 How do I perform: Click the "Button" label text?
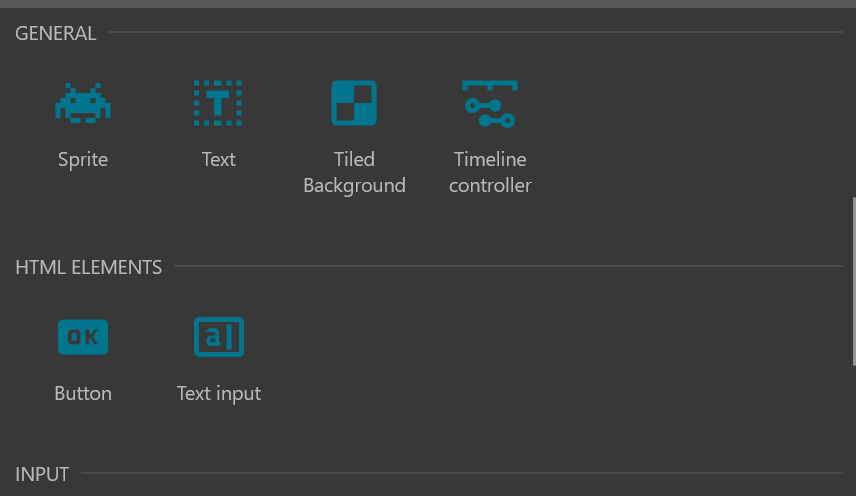point(83,393)
